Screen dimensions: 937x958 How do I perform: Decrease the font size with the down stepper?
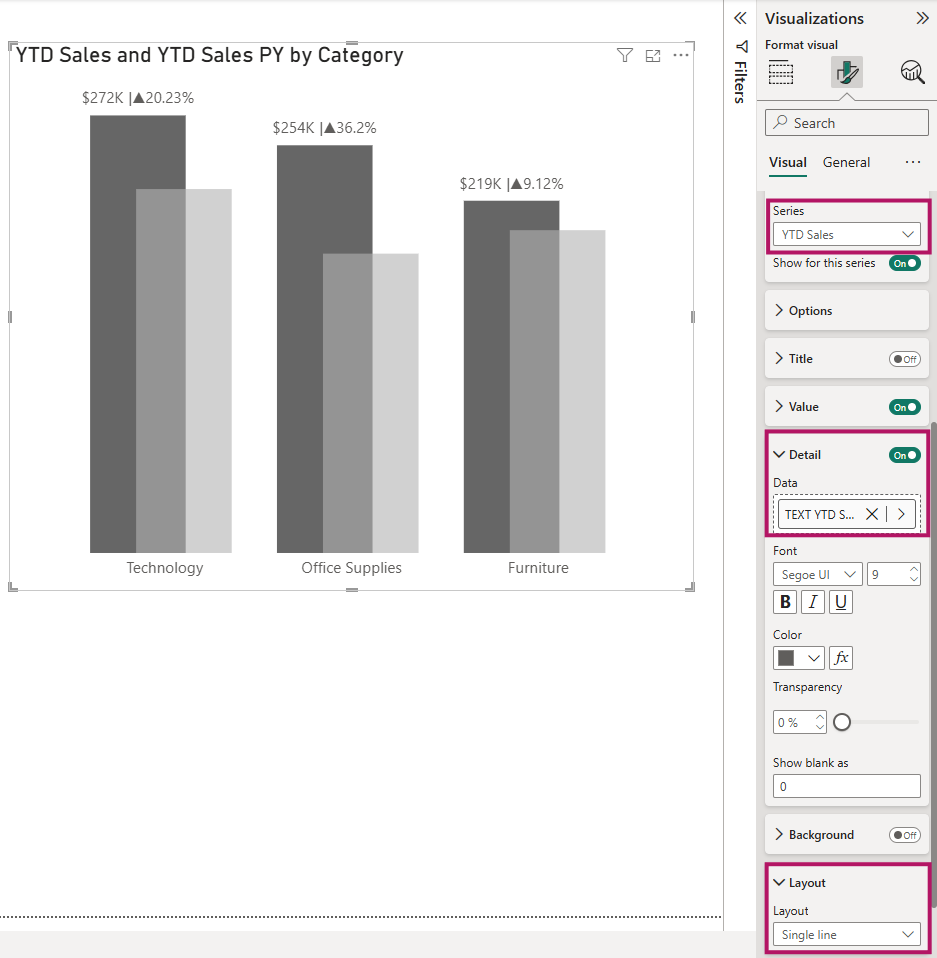914,579
